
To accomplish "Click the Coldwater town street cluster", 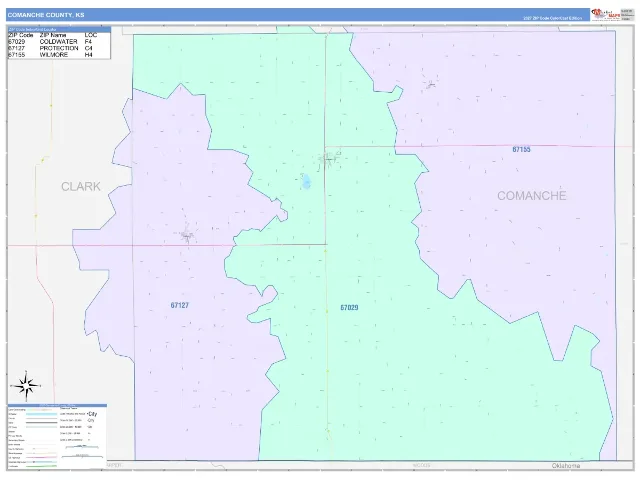I will pyautogui.click(x=330, y=158).
